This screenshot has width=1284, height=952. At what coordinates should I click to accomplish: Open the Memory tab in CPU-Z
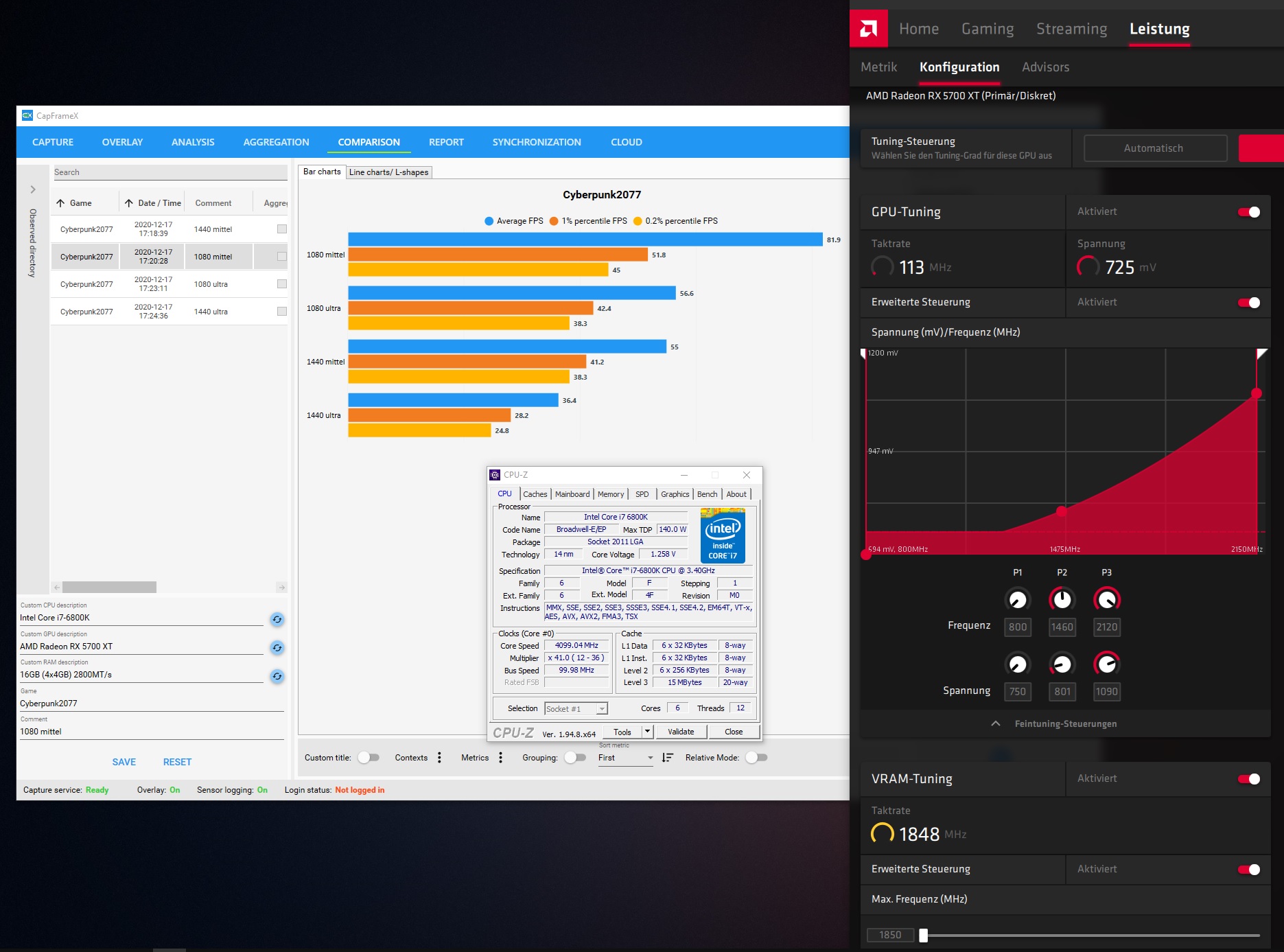[x=611, y=494]
